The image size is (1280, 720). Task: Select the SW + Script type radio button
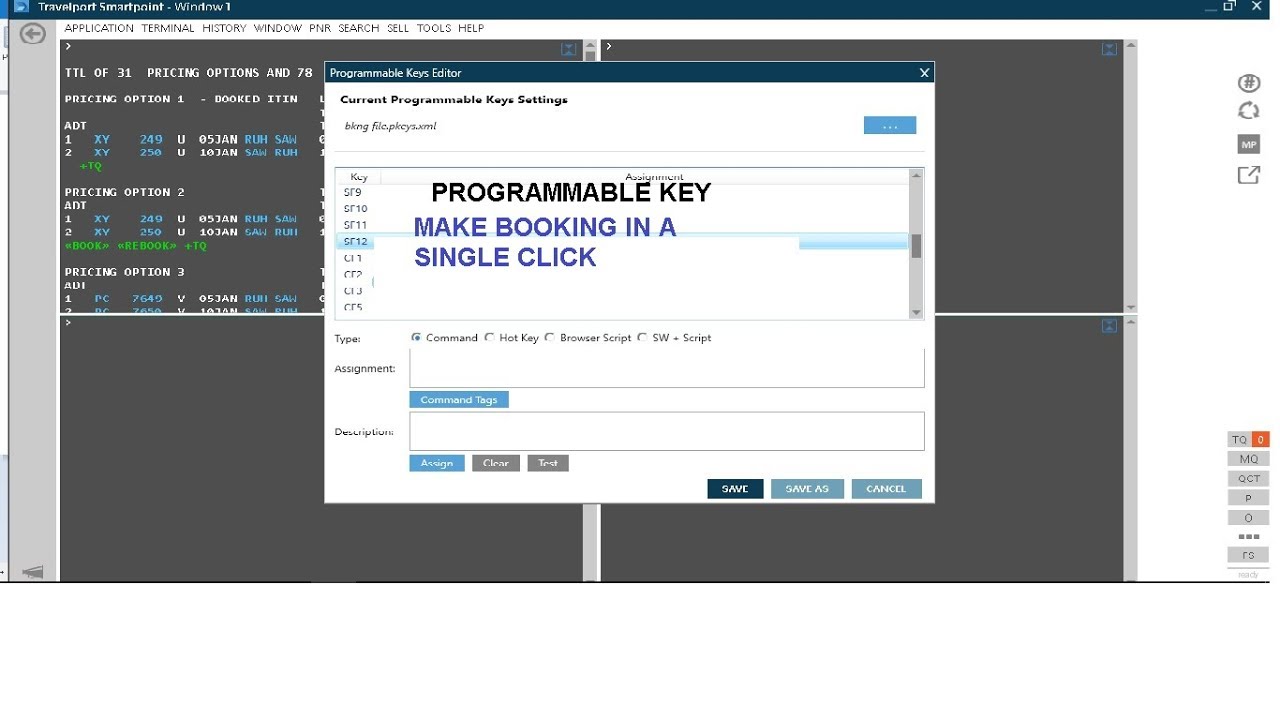(x=642, y=338)
